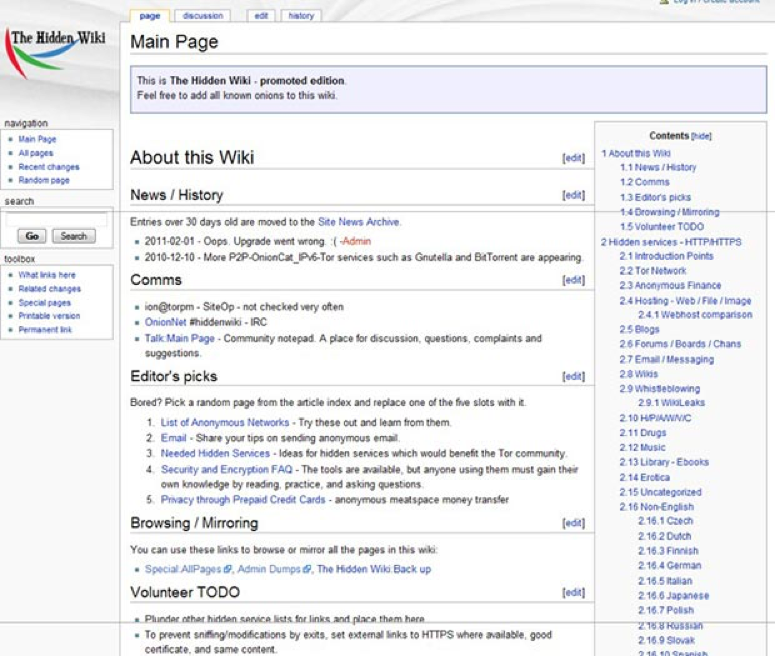775x656 pixels.
Task: Jump to 2.9 Whistleblowing
Action: click(x=660, y=389)
